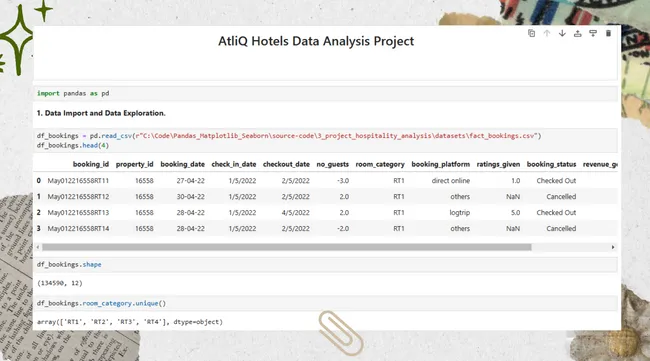Screen dimensions: 650x361
Task: Click booking ID May012216558RT14
Action: coord(78,228)
